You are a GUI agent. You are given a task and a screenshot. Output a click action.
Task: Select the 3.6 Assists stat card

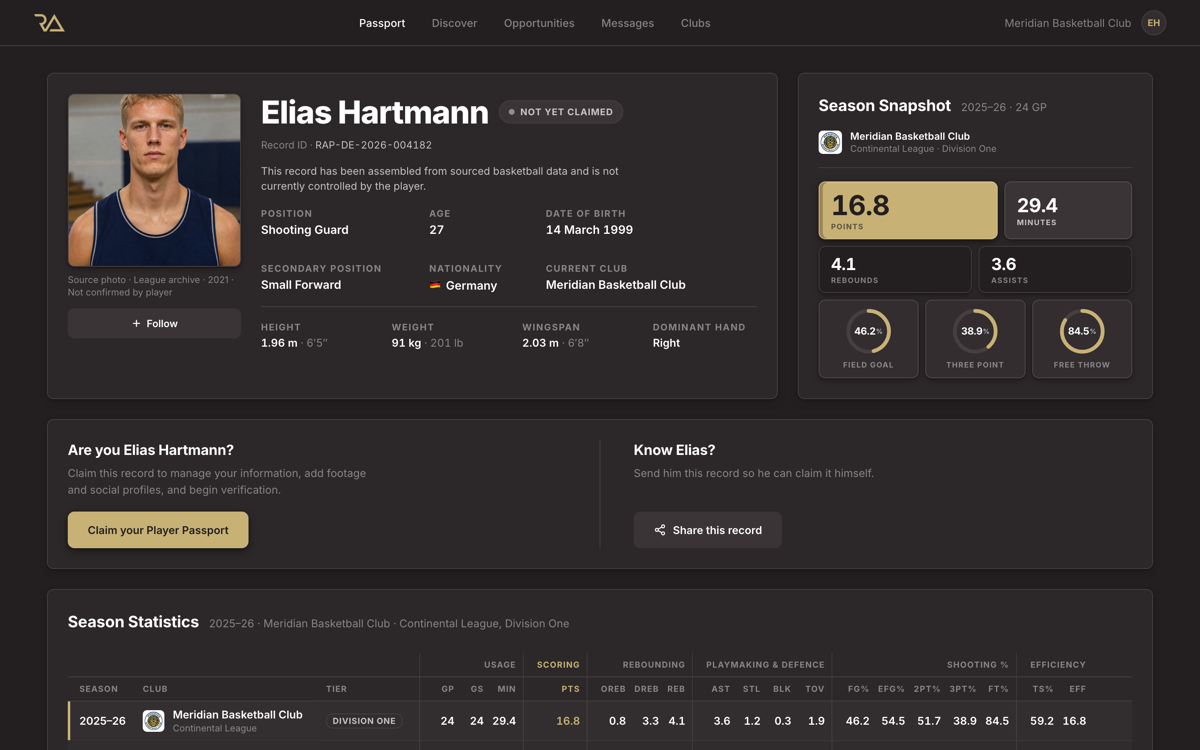click(x=1055, y=269)
